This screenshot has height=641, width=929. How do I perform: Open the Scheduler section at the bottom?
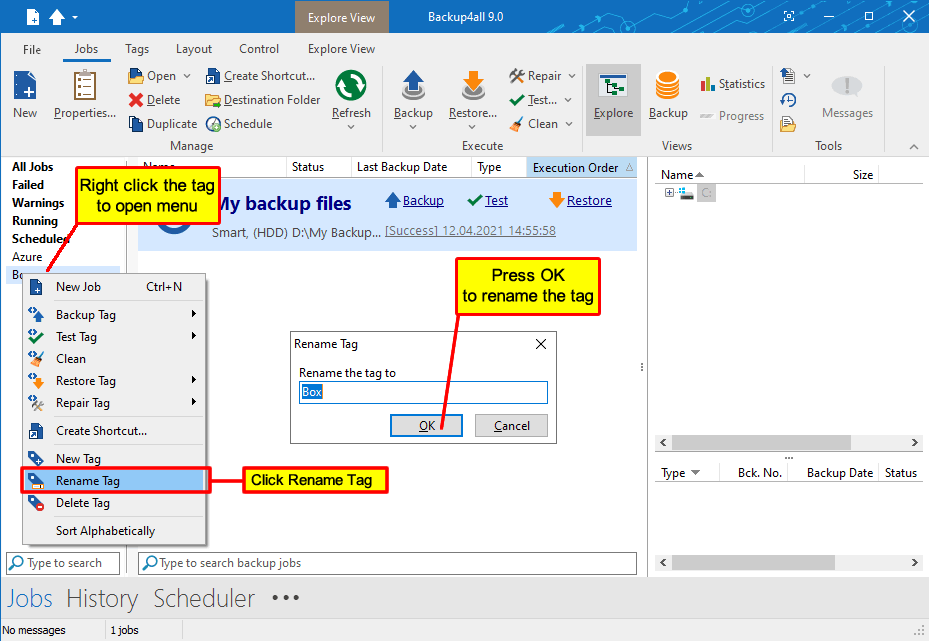click(x=204, y=598)
